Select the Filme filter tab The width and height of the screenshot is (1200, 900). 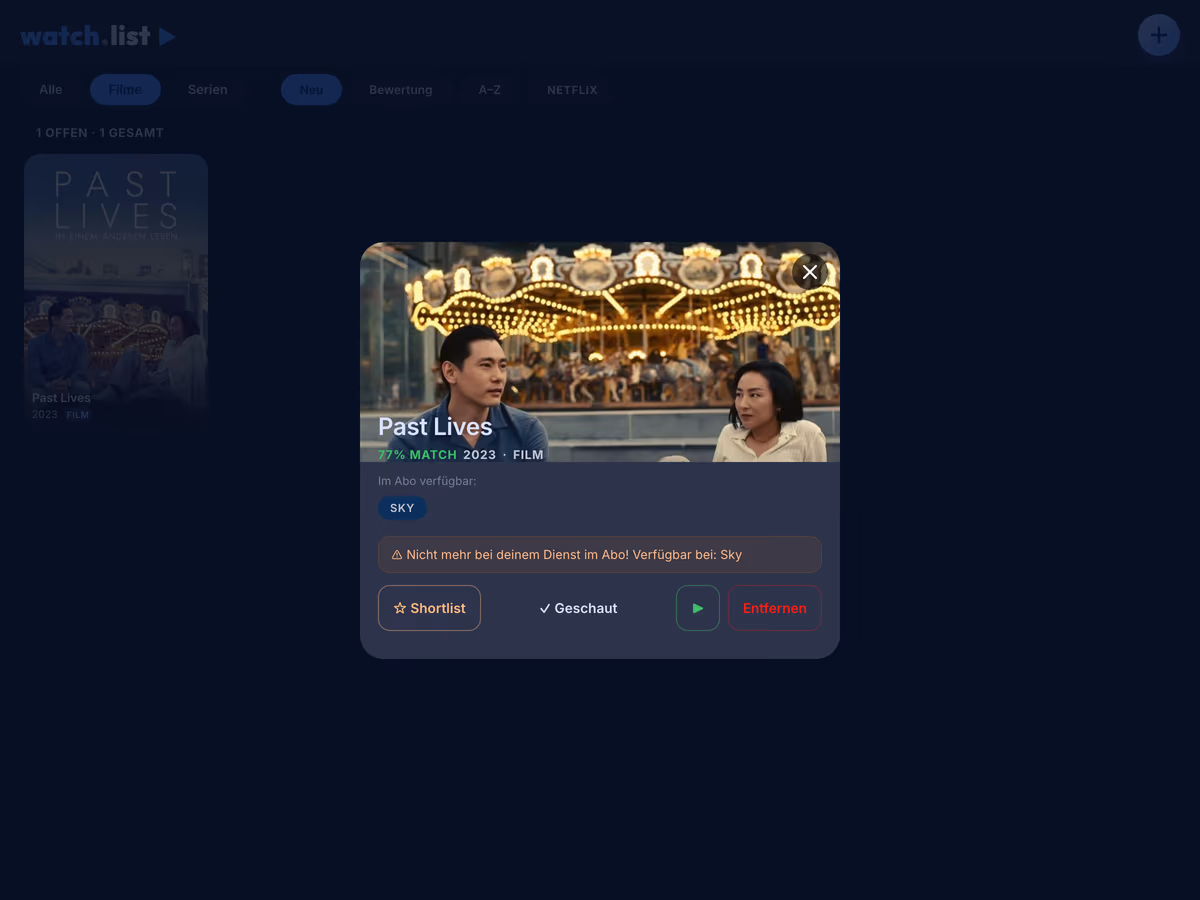pos(125,90)
